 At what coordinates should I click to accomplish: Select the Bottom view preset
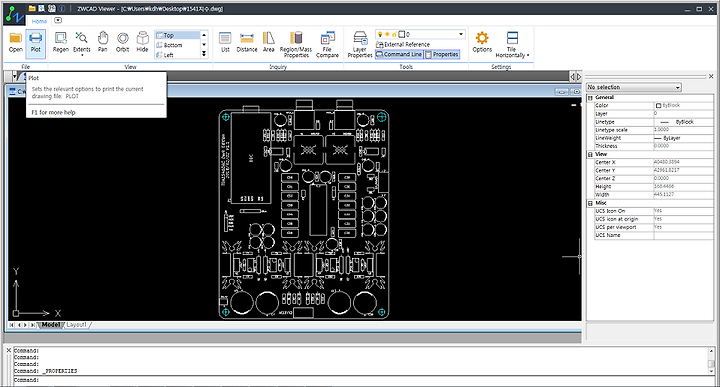point(177,45)
